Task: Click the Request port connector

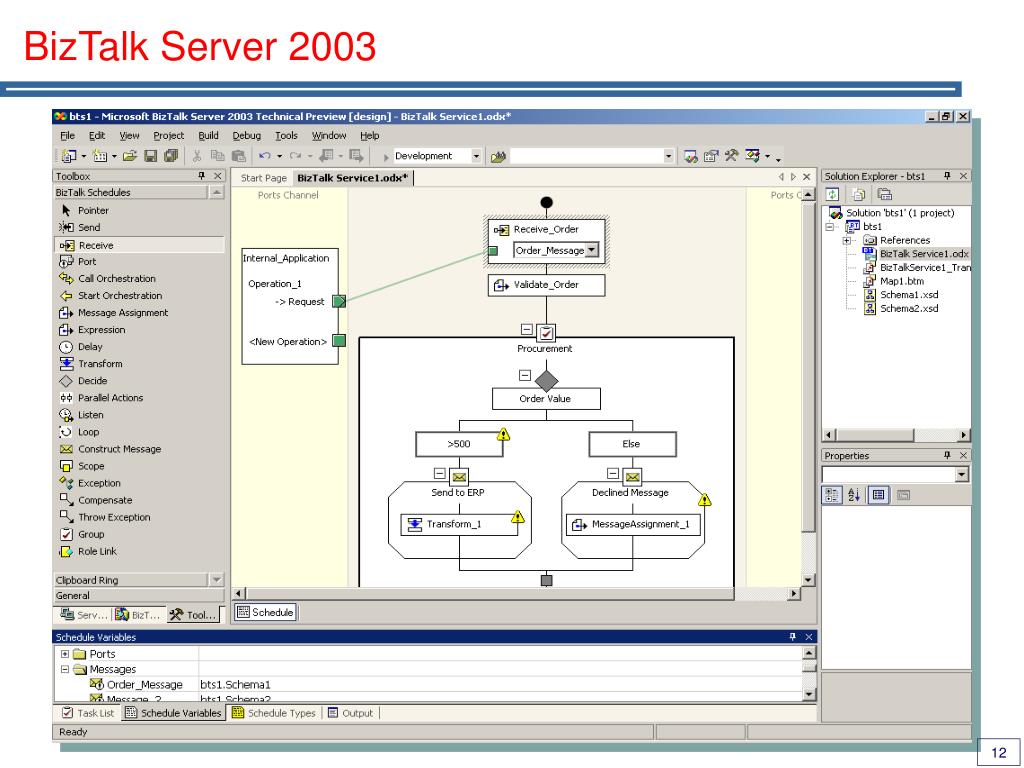Action: coord(339,301)
